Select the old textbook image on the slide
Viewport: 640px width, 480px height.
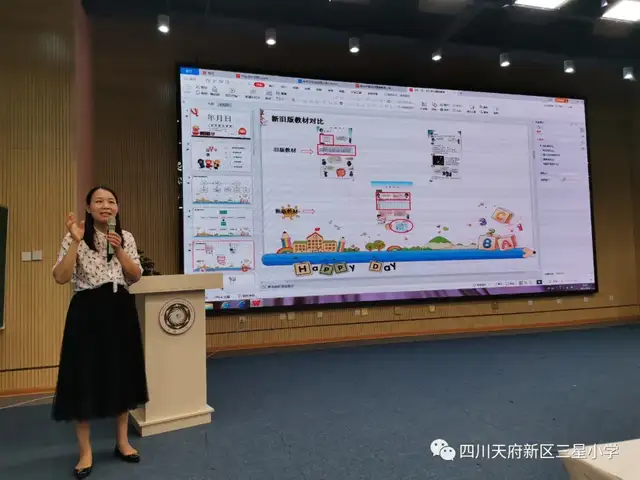tap(336, 152)
